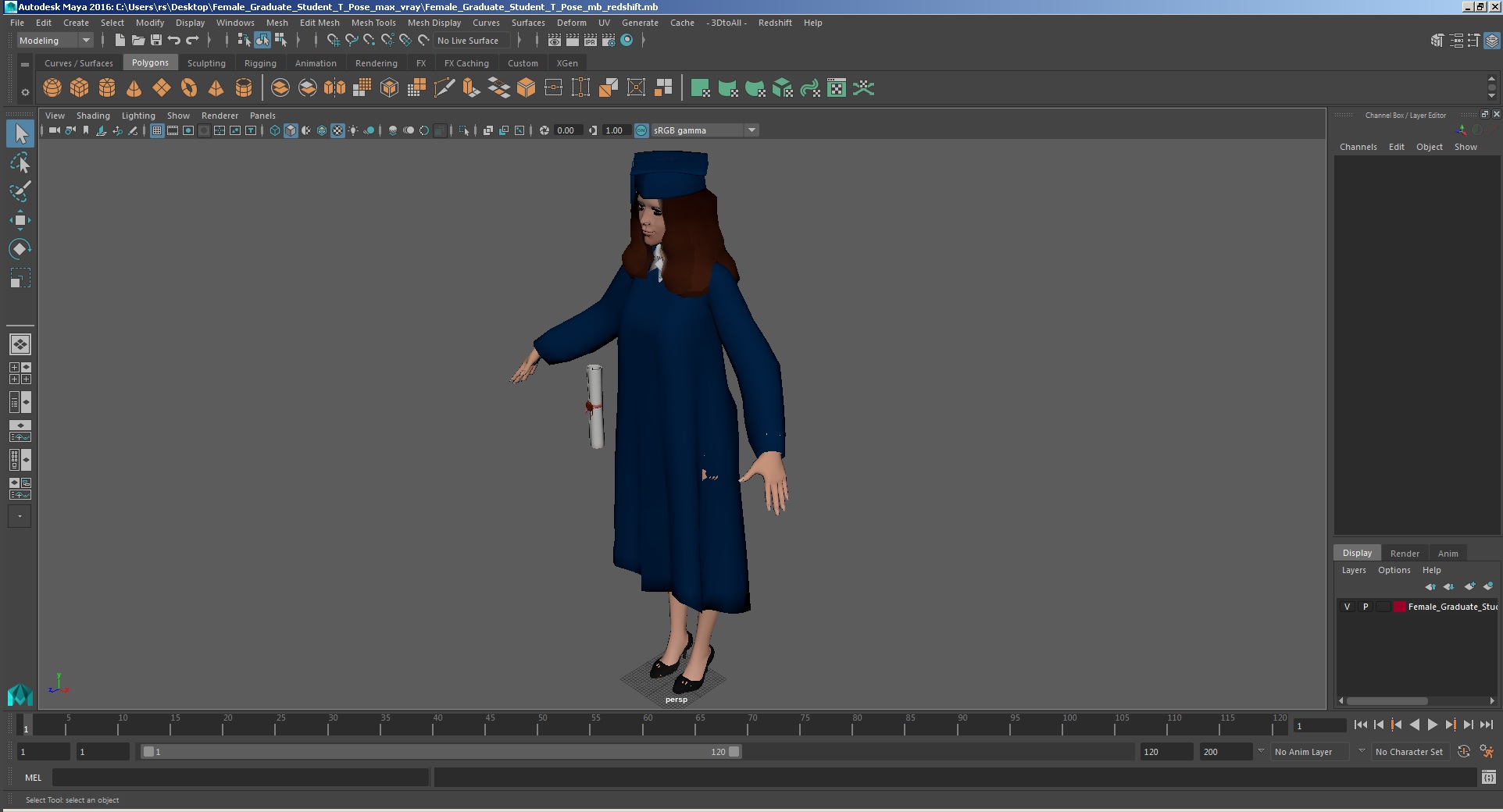The image size is (1503, 812).
Task: Open the Redshift menu
Action: (775, 23)
